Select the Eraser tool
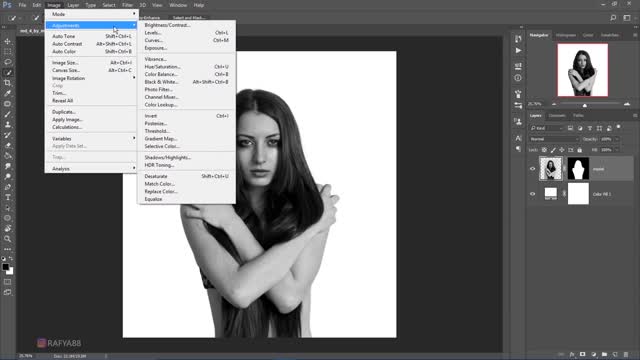The height and width of the screenshot is (360, 640). pos(7,145)
